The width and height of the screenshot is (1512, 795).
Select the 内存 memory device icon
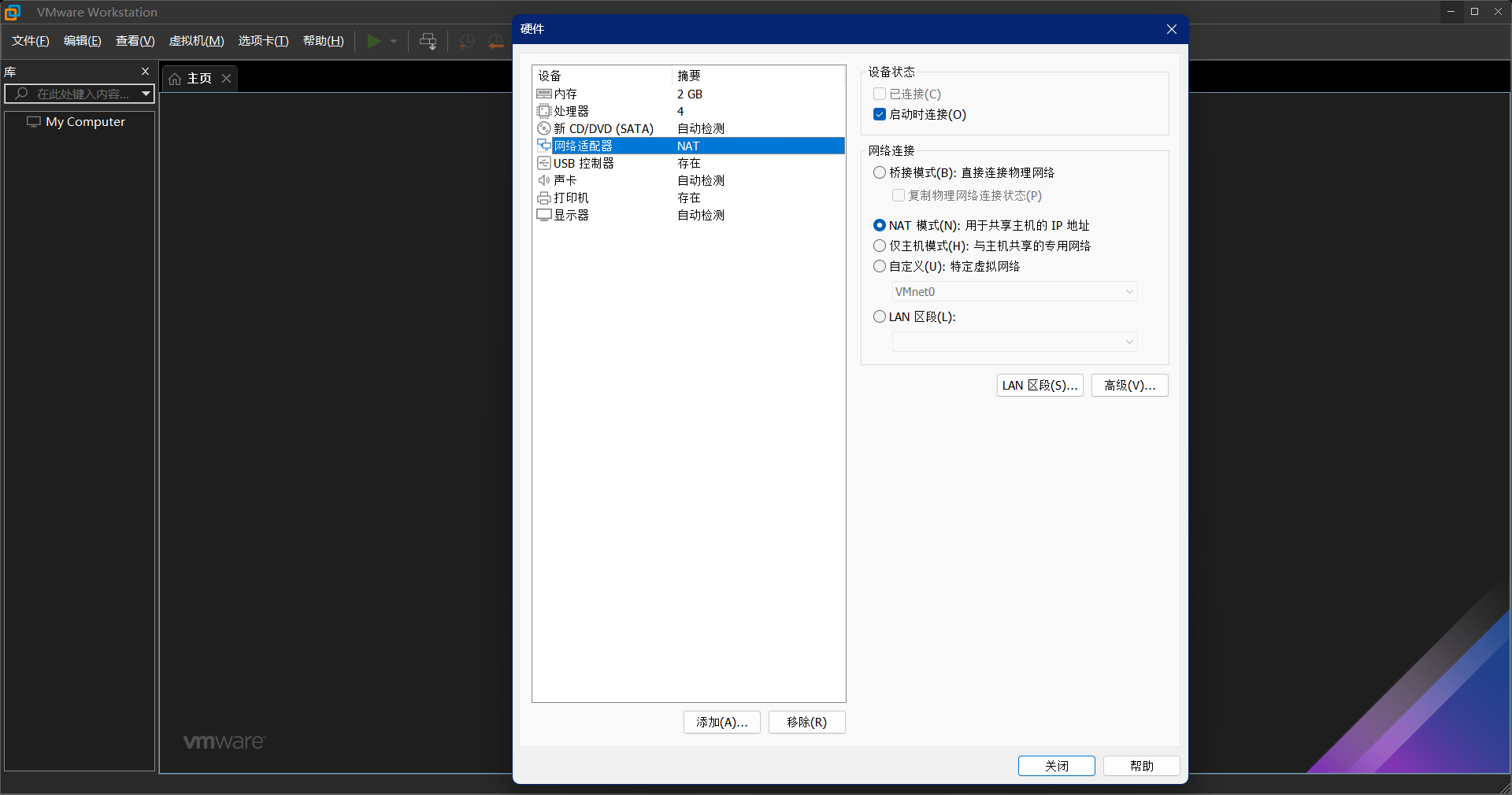point(543,94)
